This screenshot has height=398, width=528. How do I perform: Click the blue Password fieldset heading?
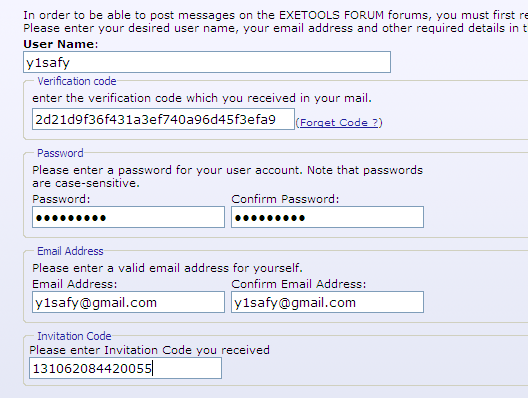coord(60,153)
